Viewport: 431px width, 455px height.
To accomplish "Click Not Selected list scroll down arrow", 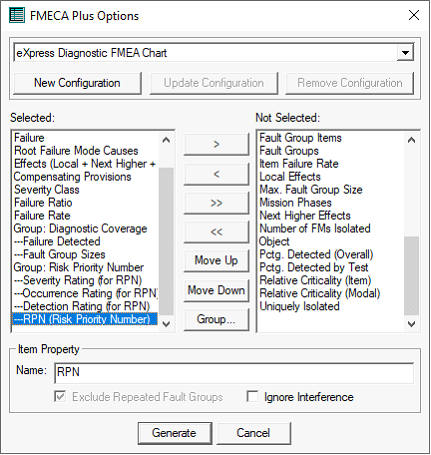I will pyautogui.click(x=411, y=324).
